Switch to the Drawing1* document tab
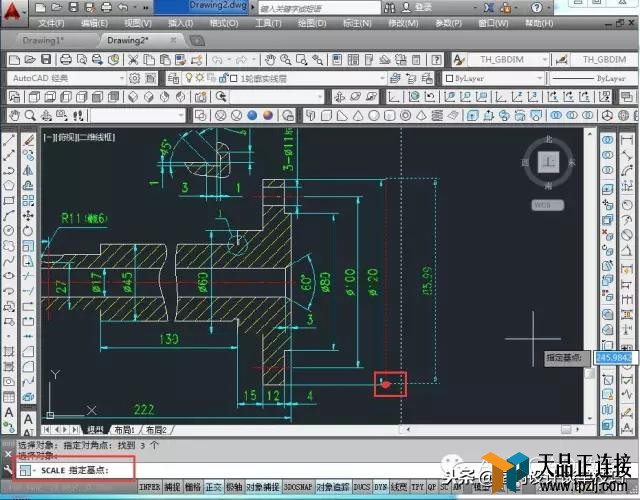640x500 pixels. click(x=43, y=40)
